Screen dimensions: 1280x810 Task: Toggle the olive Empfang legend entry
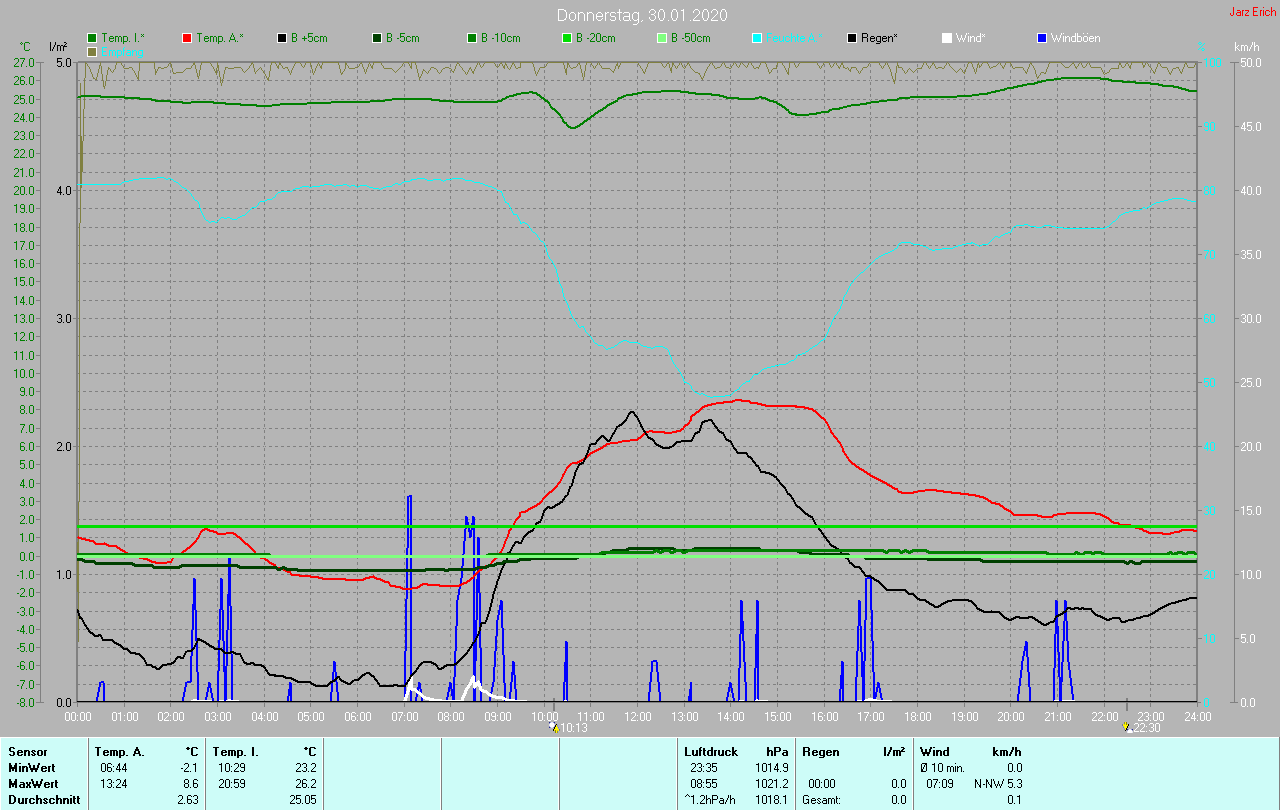click(92, 51)
